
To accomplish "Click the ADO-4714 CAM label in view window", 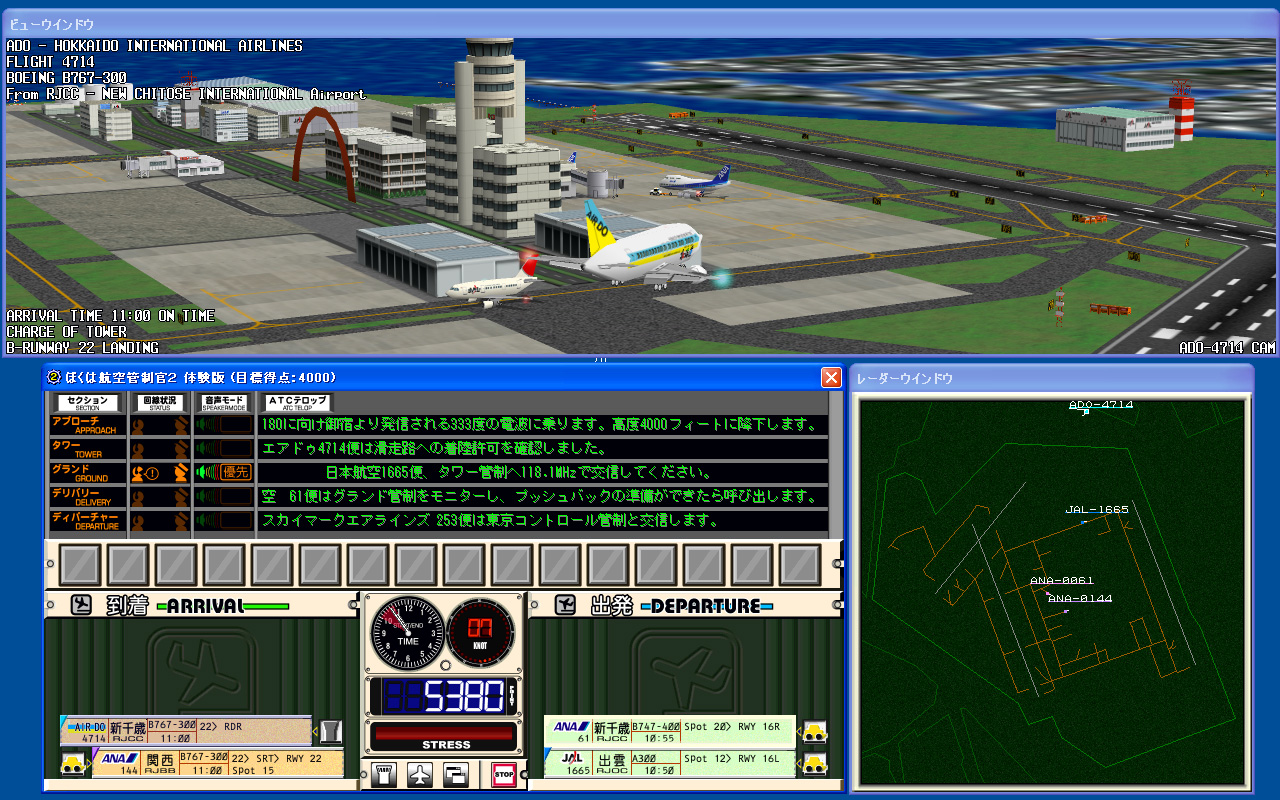I will click(1227, 348).
